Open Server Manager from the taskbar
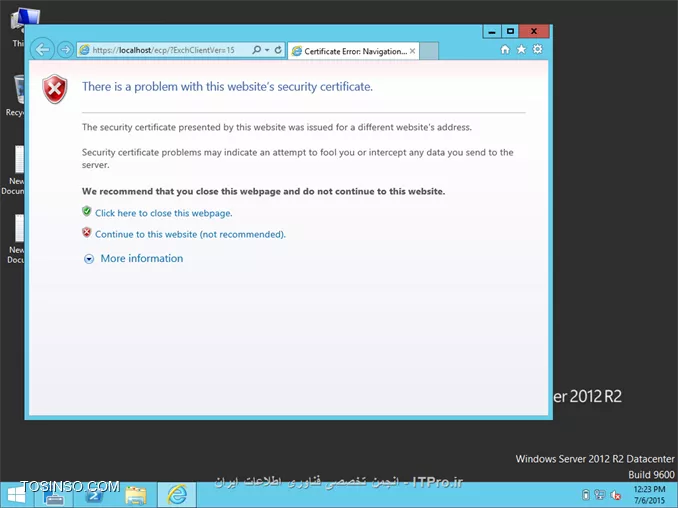 click(54, 495)
